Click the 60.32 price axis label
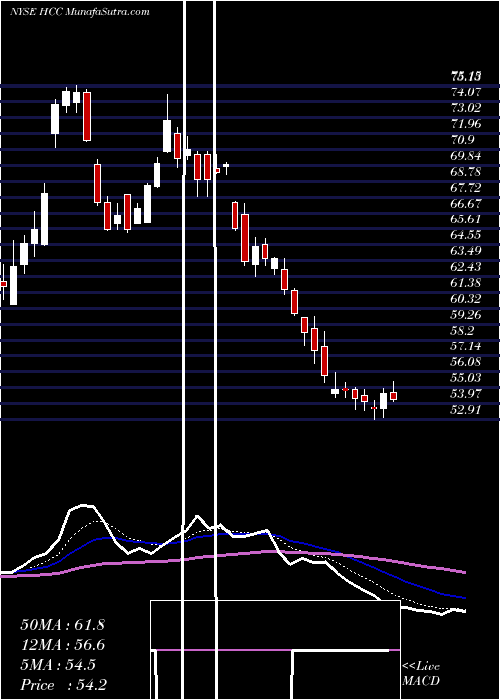 pyautogui.click(x=466, y=299)
